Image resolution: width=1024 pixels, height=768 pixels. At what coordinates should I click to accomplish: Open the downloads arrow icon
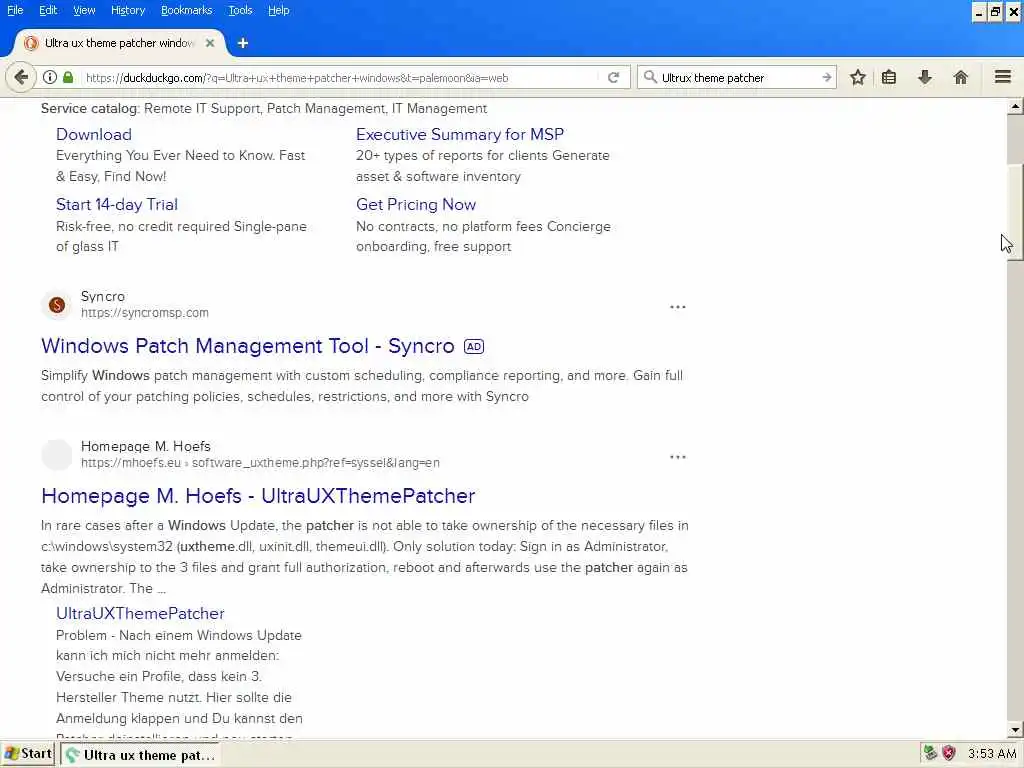925,77
